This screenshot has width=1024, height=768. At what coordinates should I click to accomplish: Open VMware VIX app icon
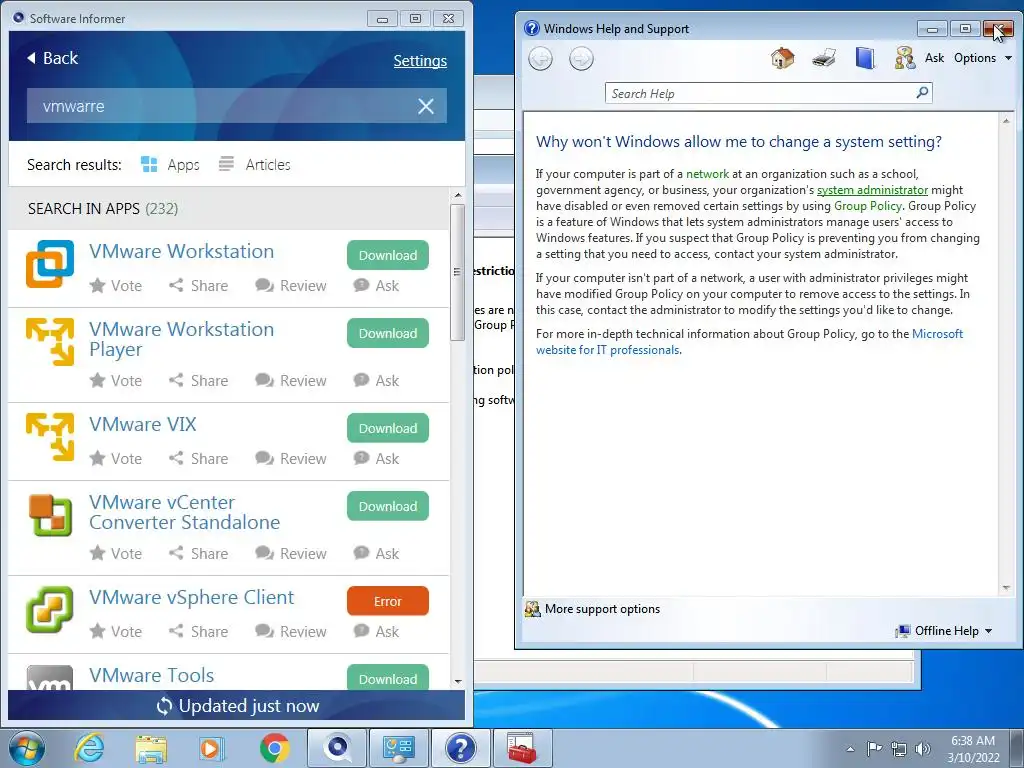50,436
